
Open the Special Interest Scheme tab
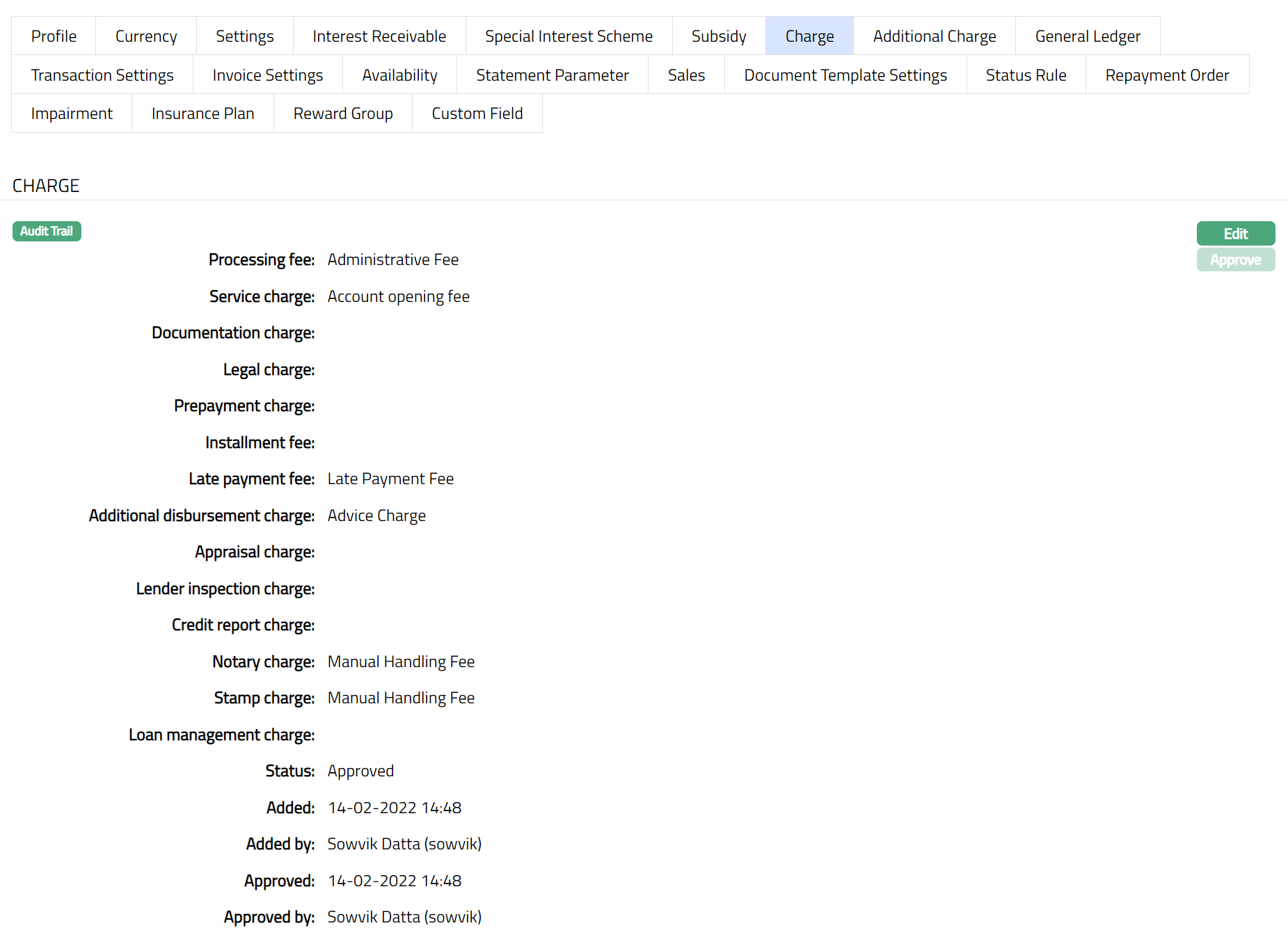569,36
